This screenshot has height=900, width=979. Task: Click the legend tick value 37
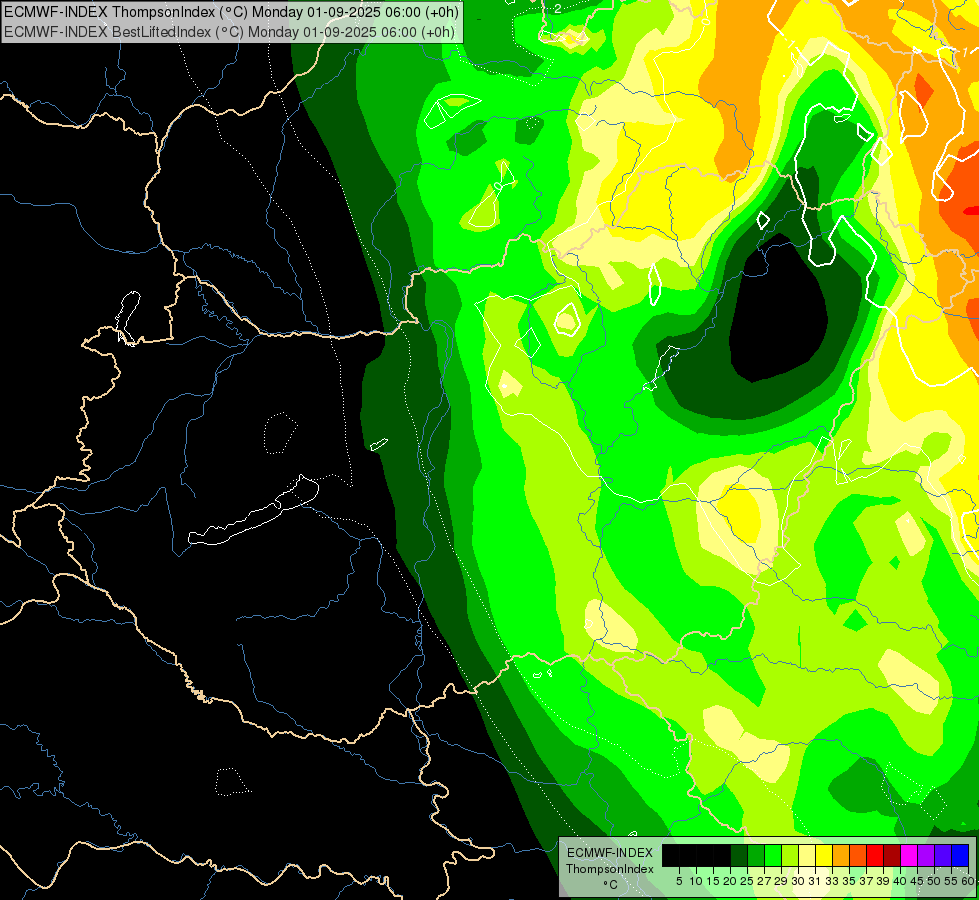pos(867,881)
